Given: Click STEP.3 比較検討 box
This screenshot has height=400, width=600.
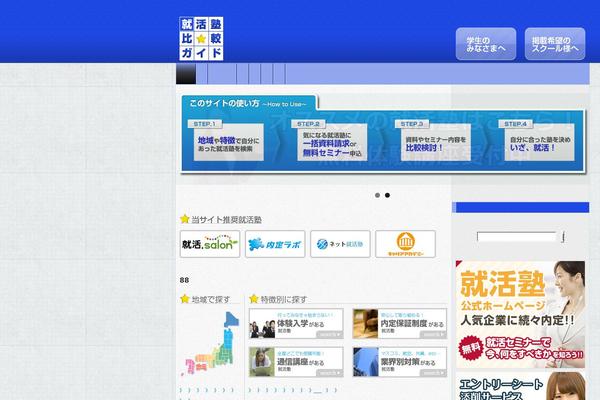Looking at the screenshot, I should (x=436, y=142).
